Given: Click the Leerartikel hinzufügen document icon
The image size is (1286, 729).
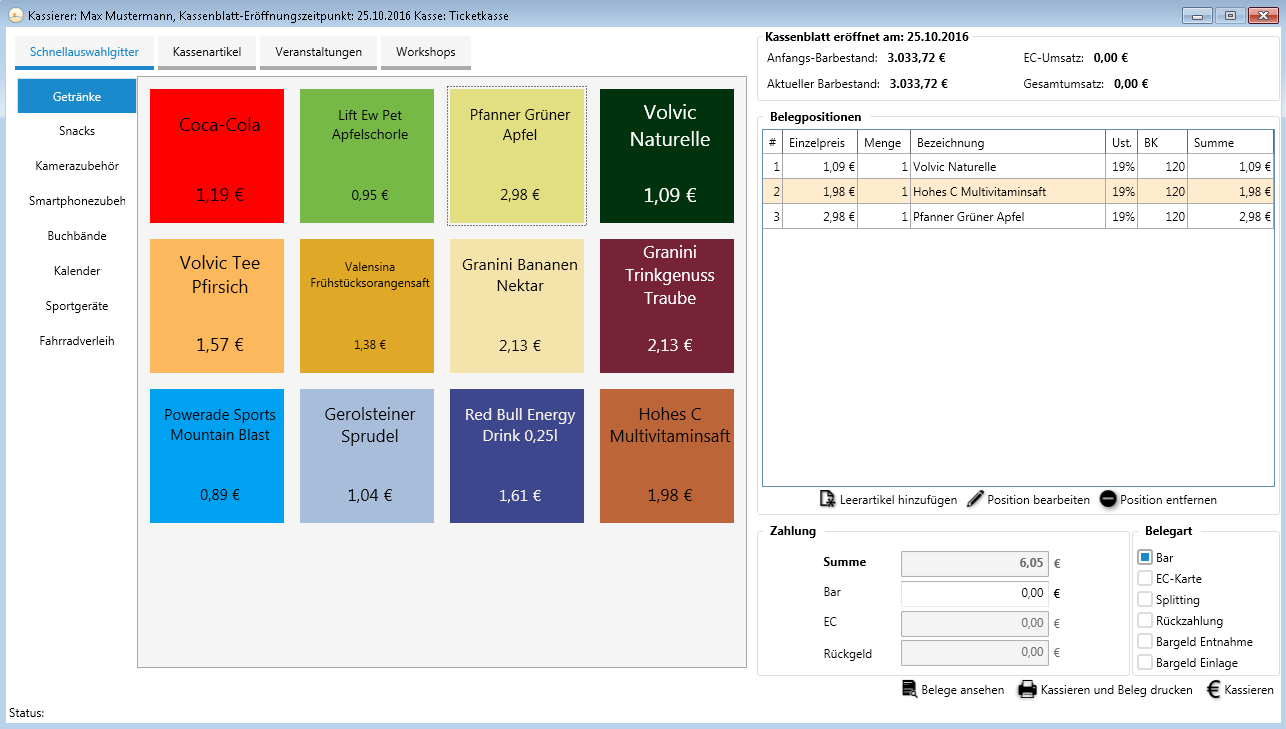Looking at the screenshot, I should coord(827,499).
